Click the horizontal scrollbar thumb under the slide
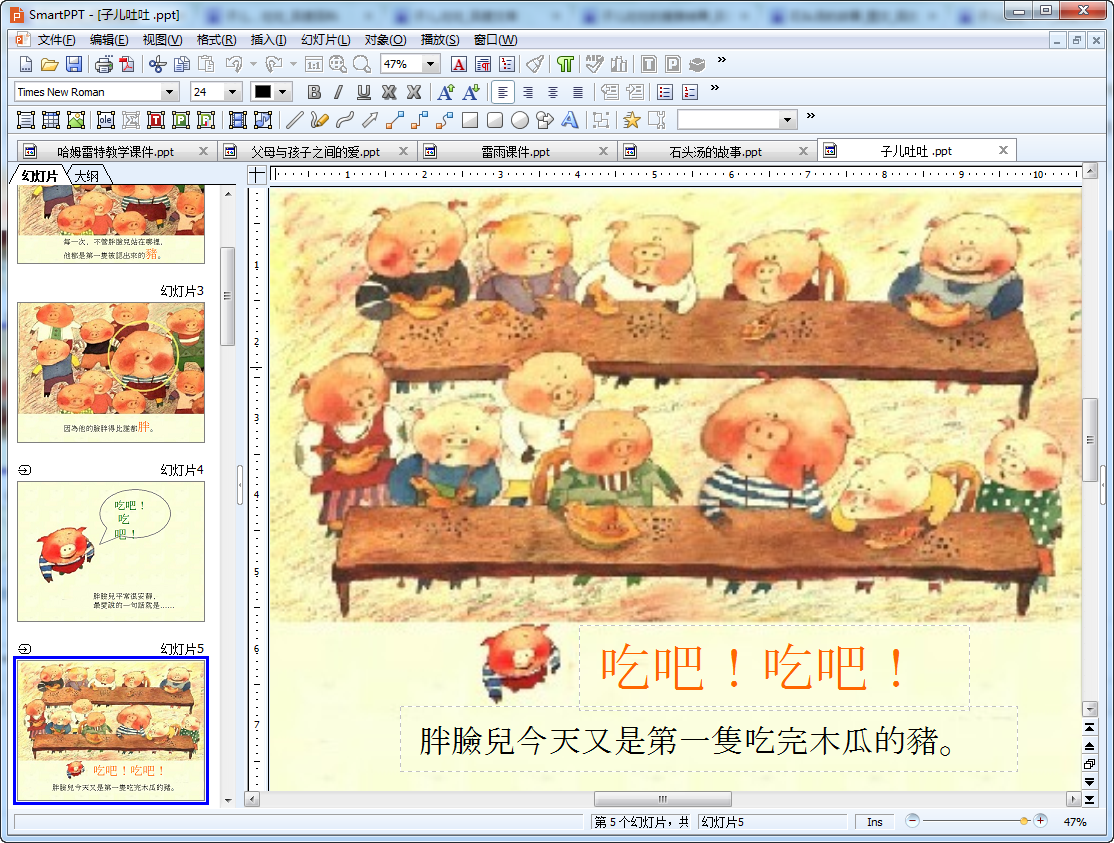The width and height of the screenshot is (1114, 843). point(662,799)
